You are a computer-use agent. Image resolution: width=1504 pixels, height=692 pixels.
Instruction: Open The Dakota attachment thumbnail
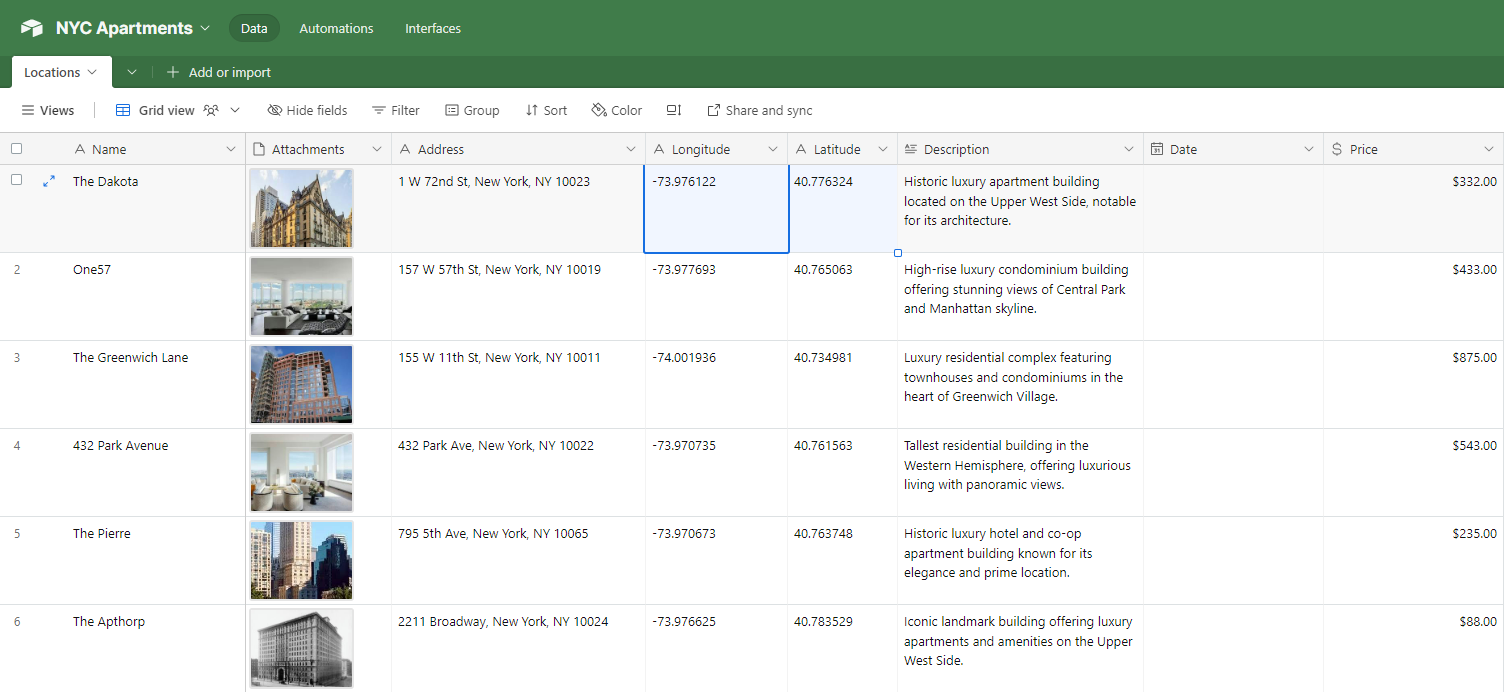pyautogui.click(x=301, y=208)
